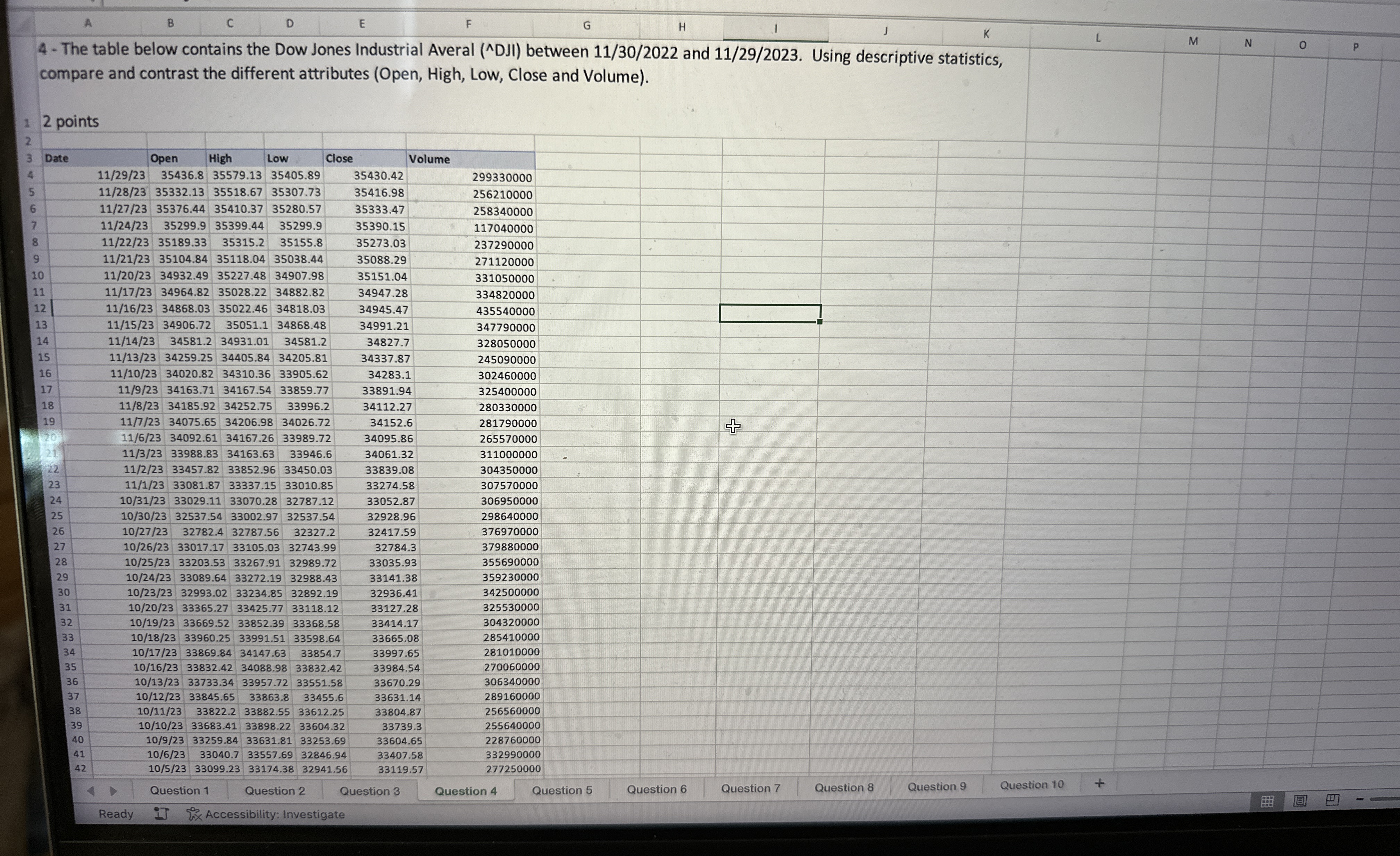Switch to Normal view icon
The height and width of the screenshot is (856, 1400).
click(1267, 801)
